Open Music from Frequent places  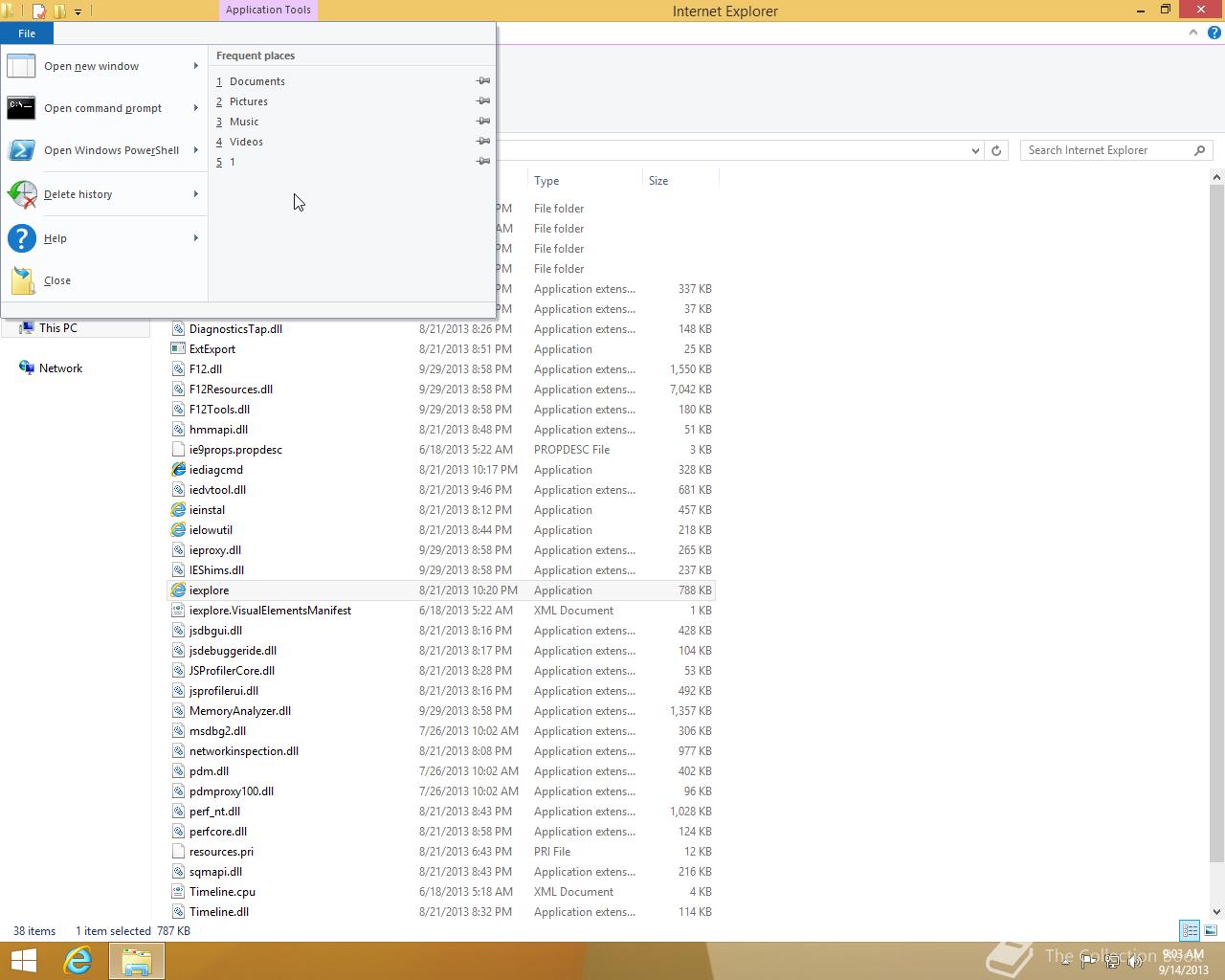244,122
